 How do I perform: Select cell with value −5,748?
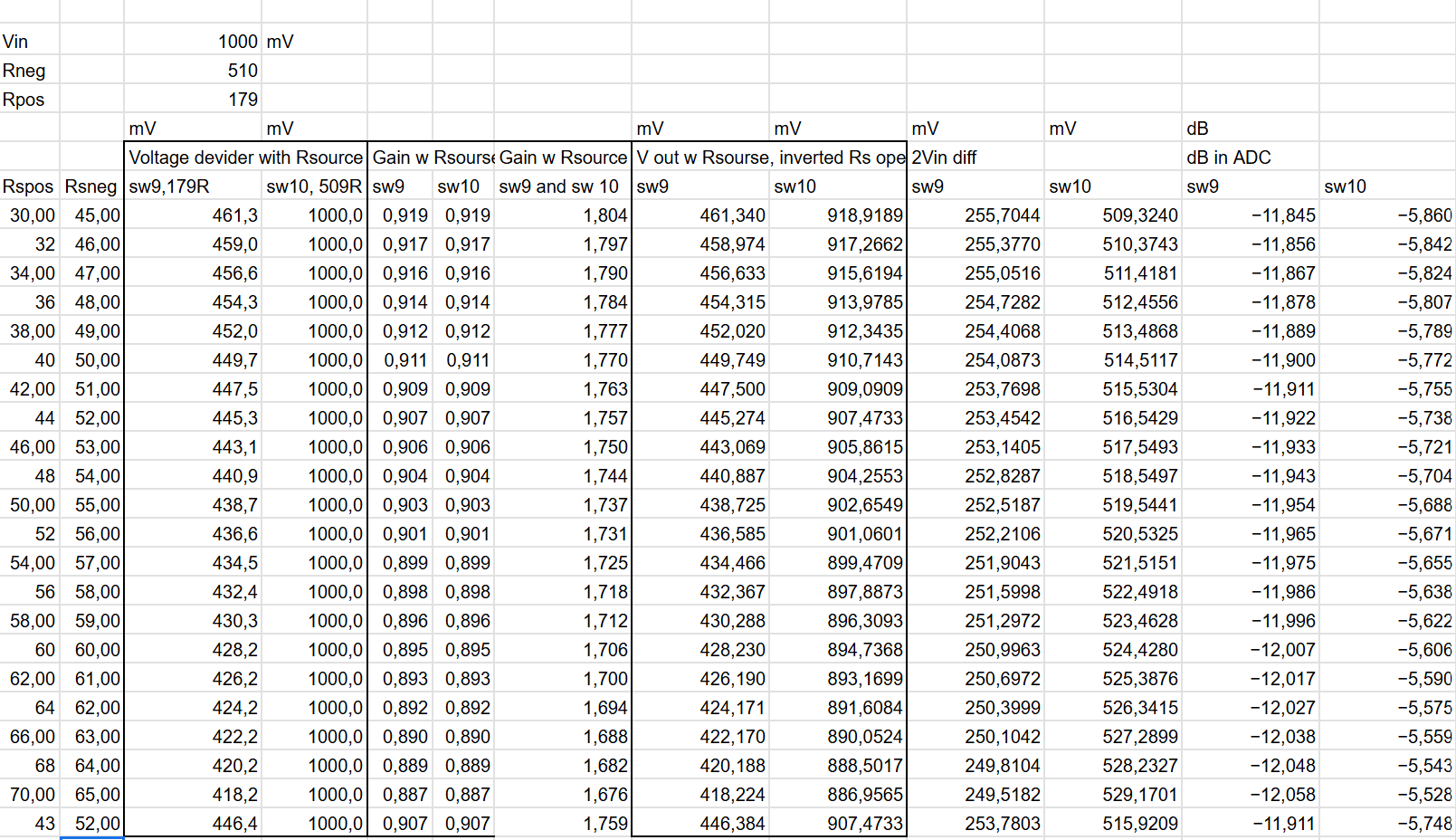[x=1388, y=824]
